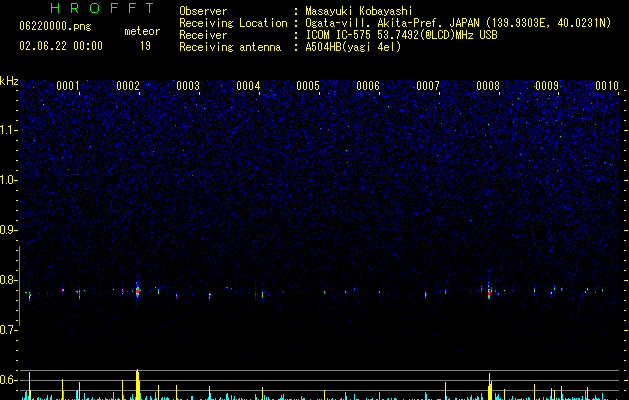Select the Ogata-vill. Akita-Pref. JAPAN location text
Image resolution: width=629 pixels, height=400 pixels.
click(x=458, y=23)
